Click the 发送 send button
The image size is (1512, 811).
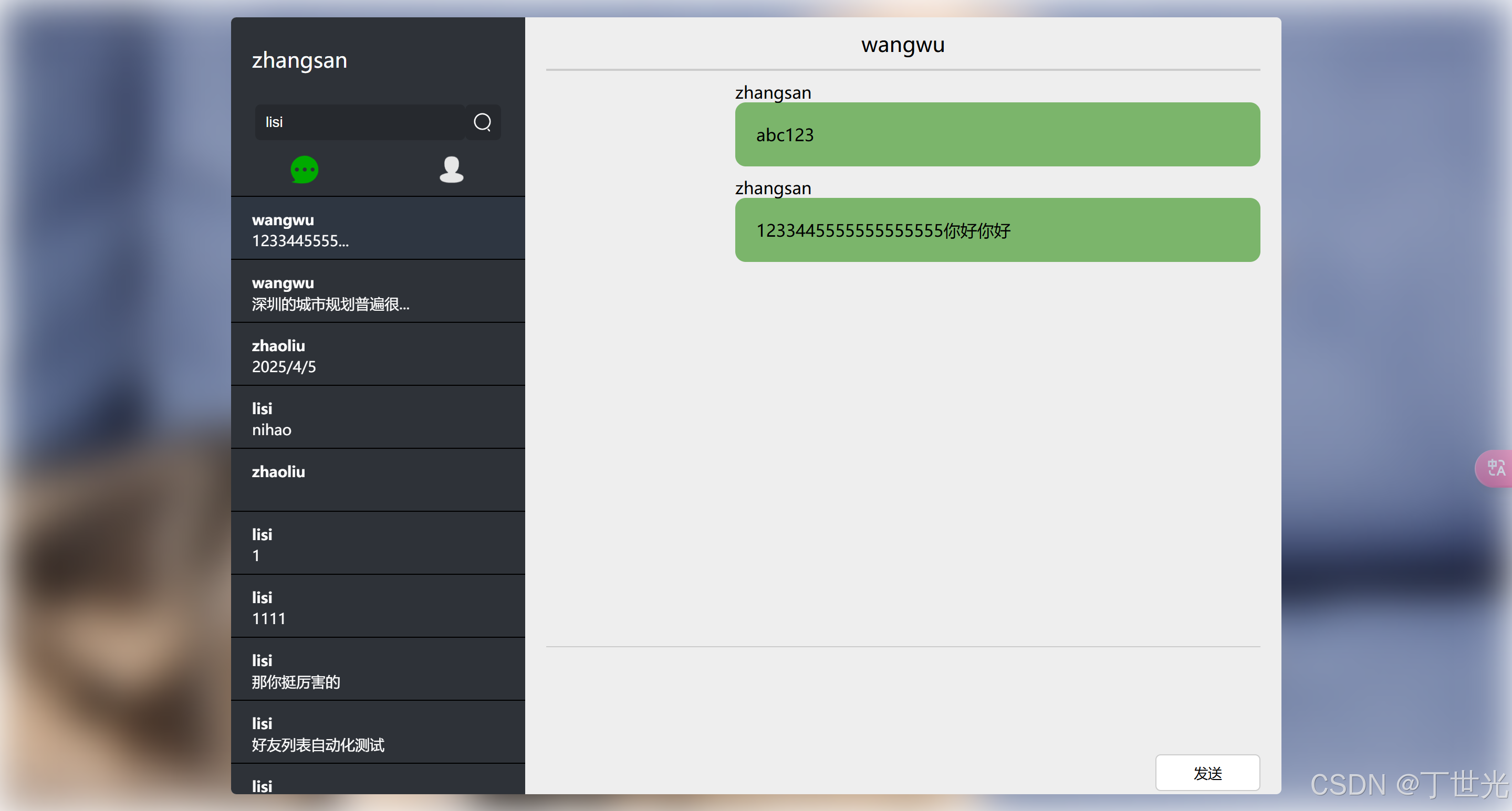(x=1207, y=772)
